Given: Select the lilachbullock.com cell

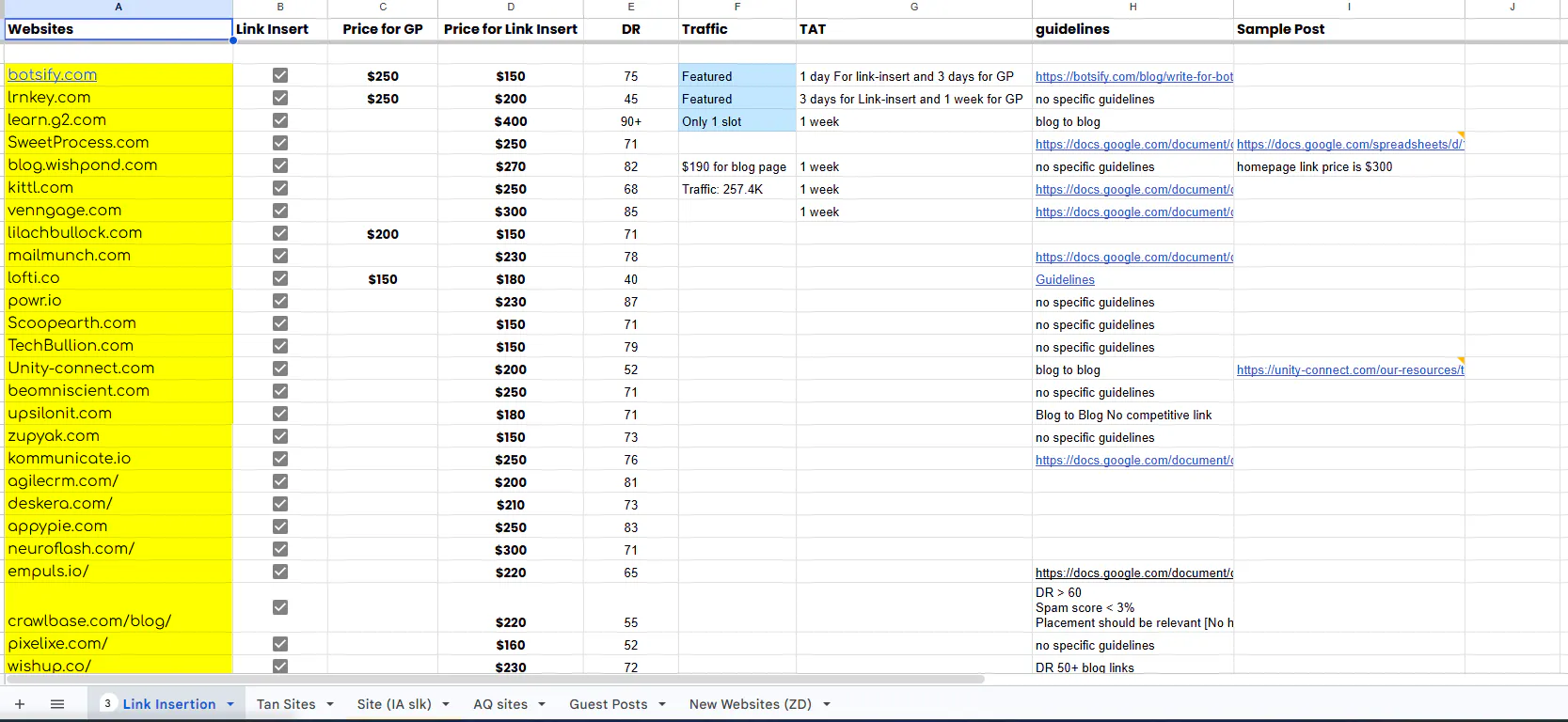Looking at the screenshot, I should [118, 233].
